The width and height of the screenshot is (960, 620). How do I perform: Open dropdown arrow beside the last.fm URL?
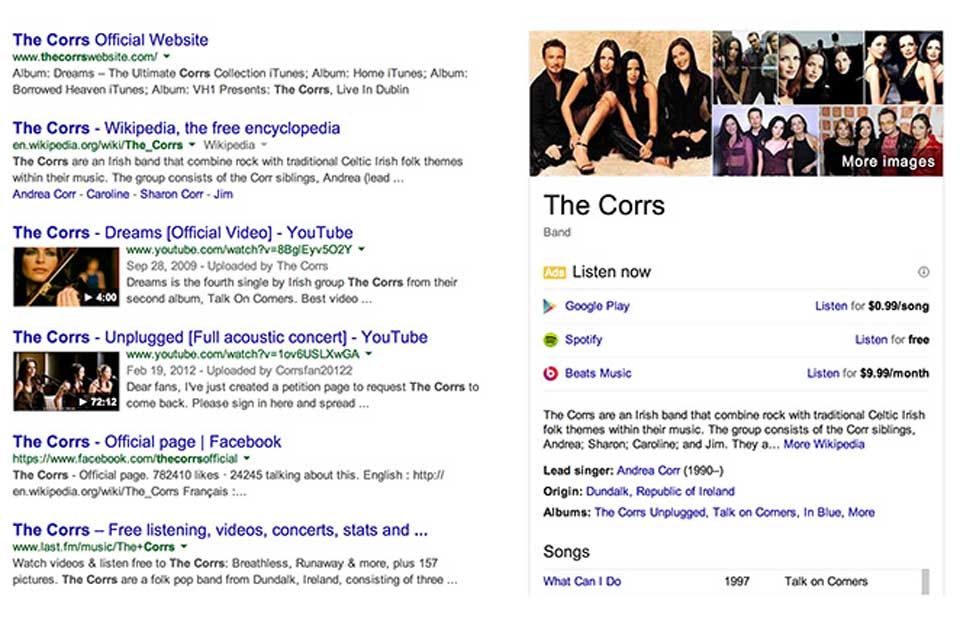point(184,547)
